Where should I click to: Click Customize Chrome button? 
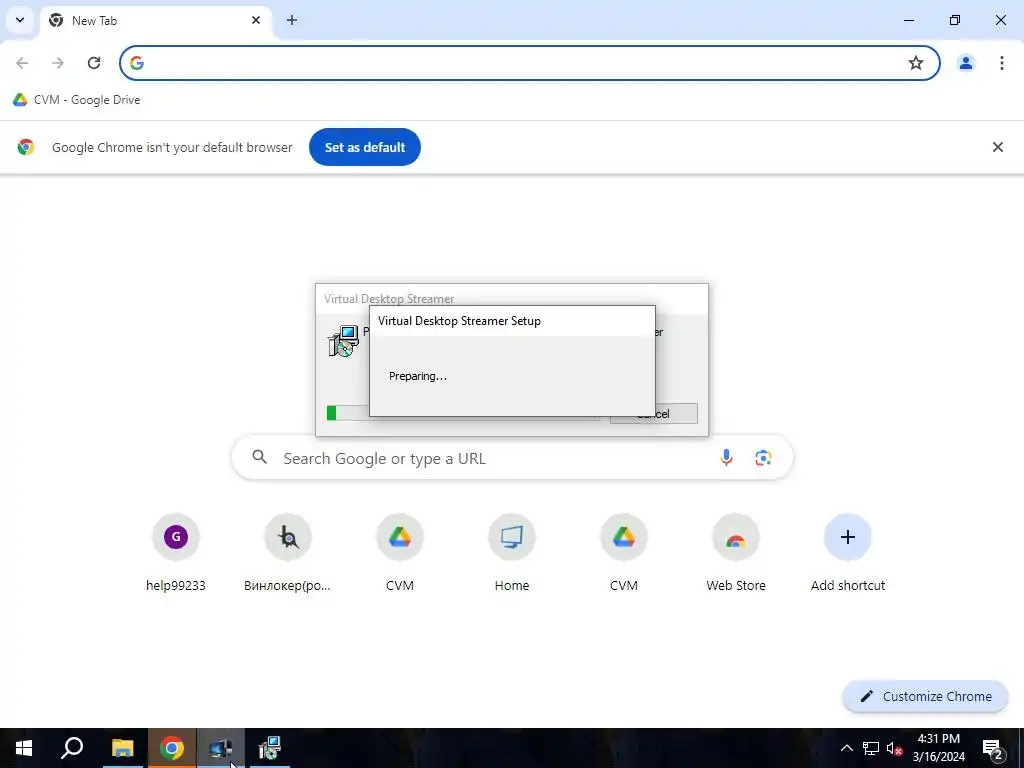pyautogui.click(x=925, y=696)
